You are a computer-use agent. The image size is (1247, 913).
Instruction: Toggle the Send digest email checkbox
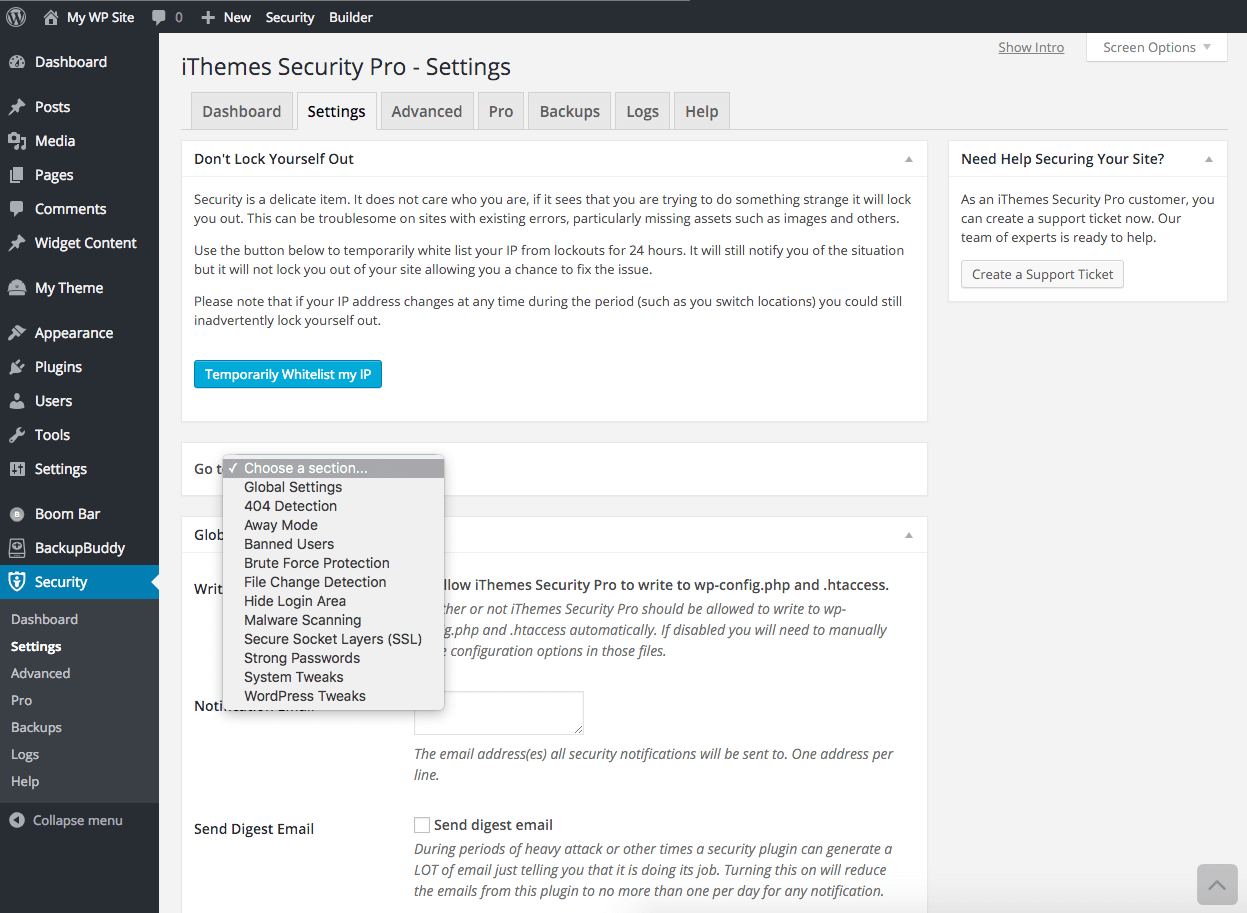point(422,825)
